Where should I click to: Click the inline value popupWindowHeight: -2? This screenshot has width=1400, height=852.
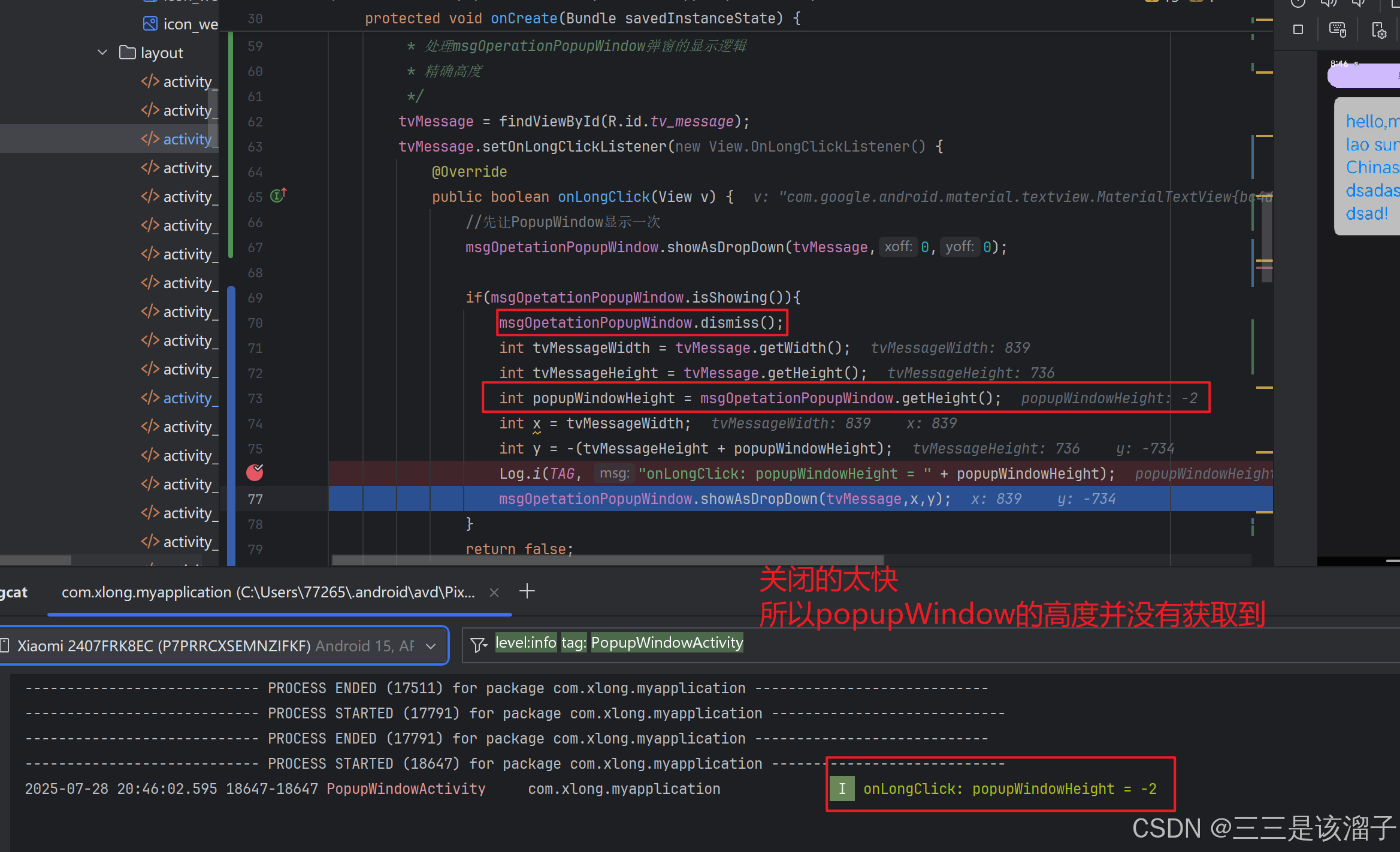tap(1109, 398)
